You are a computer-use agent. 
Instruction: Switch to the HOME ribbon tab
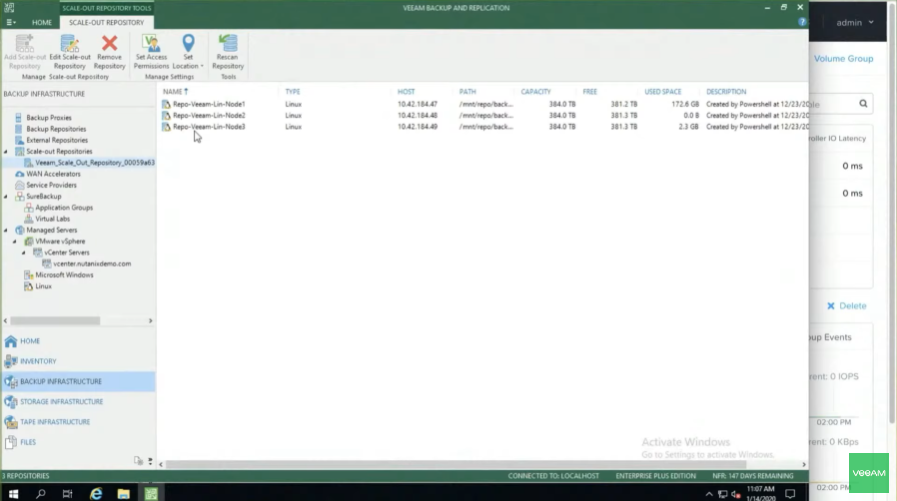click(42, 22)
